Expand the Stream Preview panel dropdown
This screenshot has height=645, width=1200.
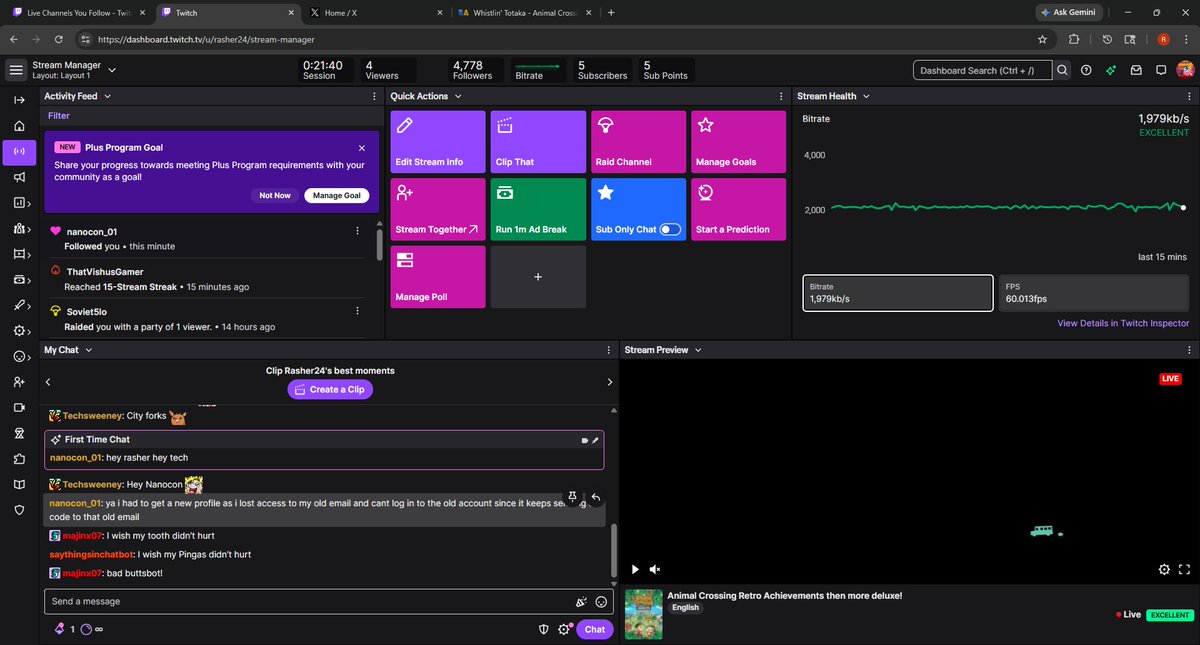698,350
